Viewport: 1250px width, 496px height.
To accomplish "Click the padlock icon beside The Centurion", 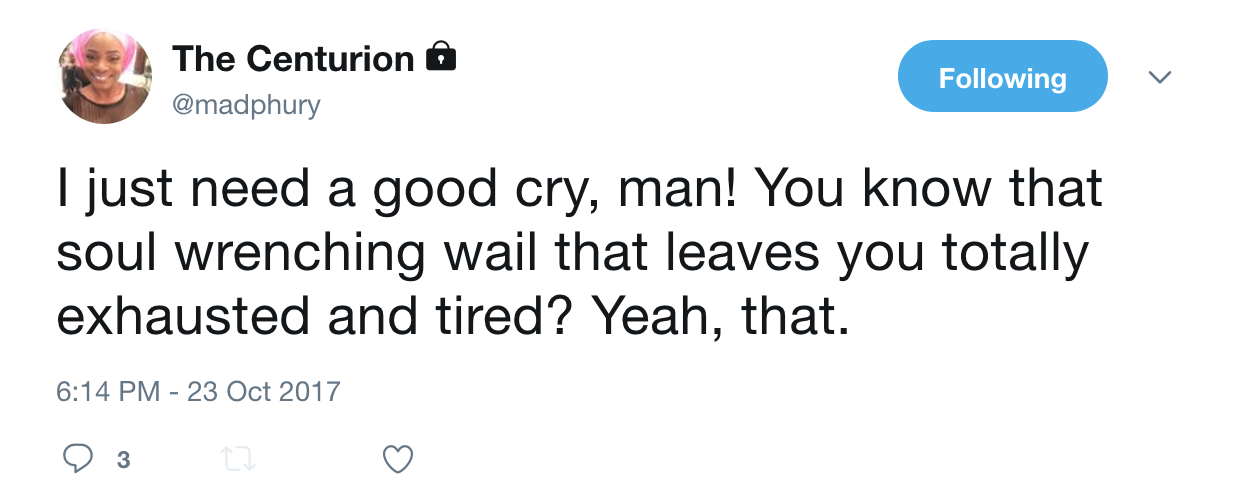I will pyautogui.click(x=441, y=58).
